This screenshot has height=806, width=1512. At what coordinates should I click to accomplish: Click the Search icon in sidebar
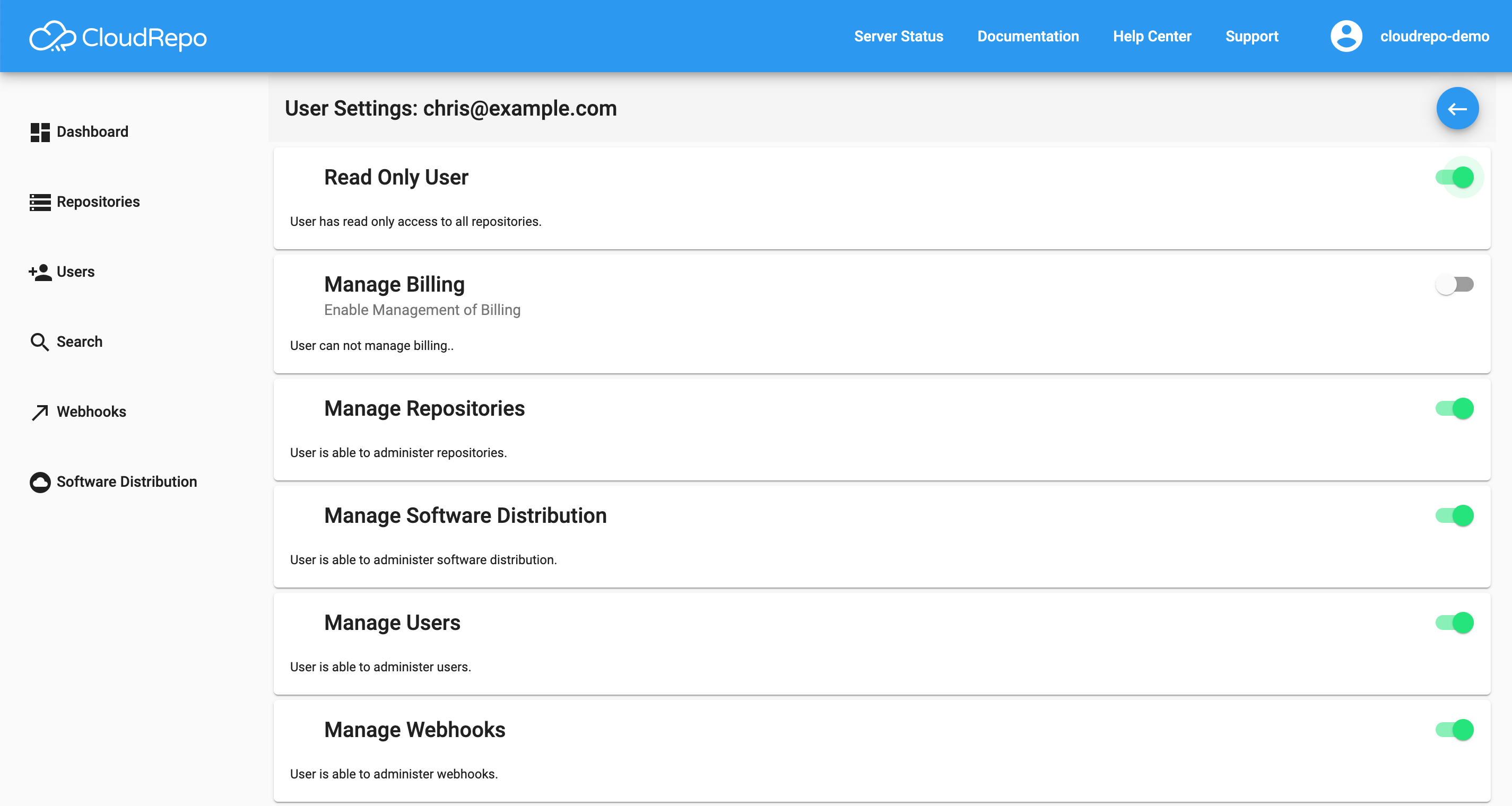click(x=39, y=342)
